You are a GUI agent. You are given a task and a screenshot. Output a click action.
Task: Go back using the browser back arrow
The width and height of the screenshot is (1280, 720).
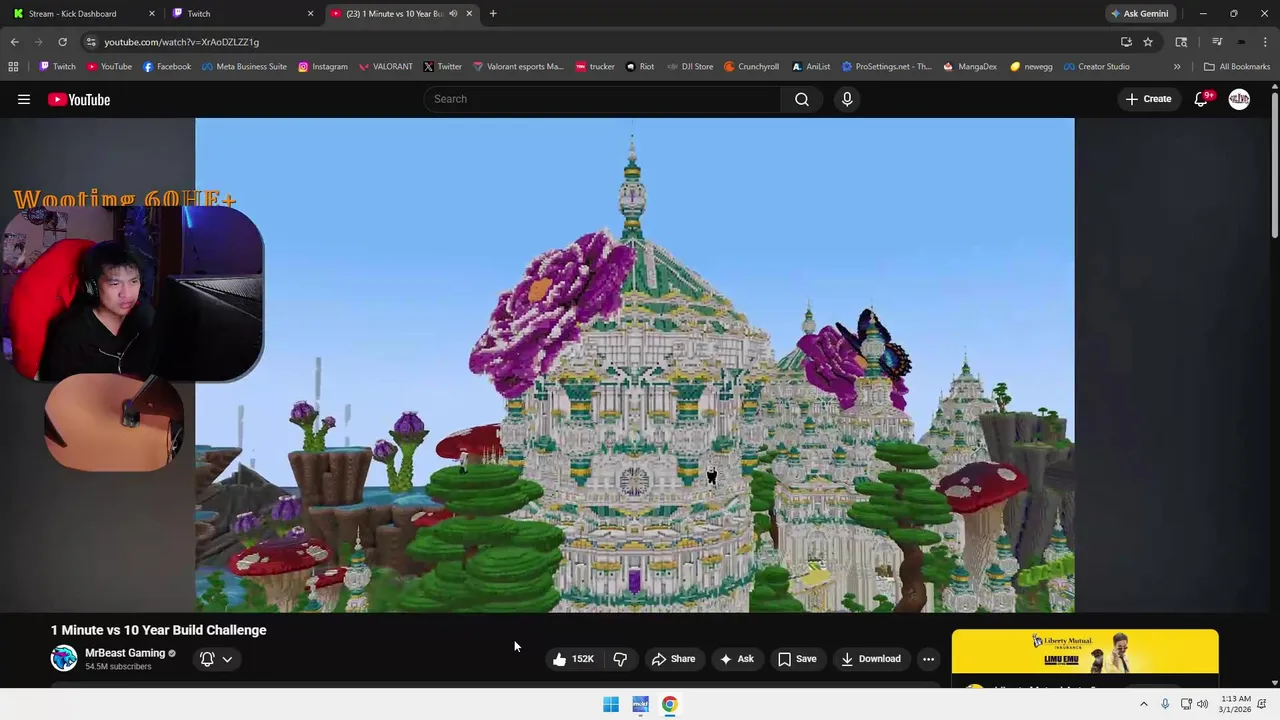pos(14,42)
